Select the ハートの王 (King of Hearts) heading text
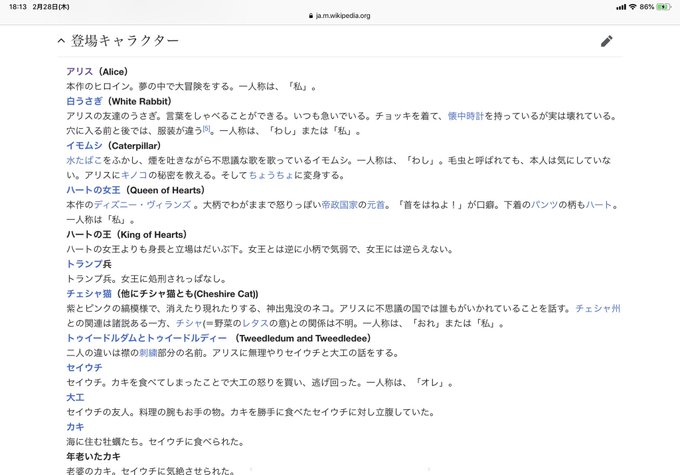Viewport: 680px width, 475px height. [x=127, y=234]
